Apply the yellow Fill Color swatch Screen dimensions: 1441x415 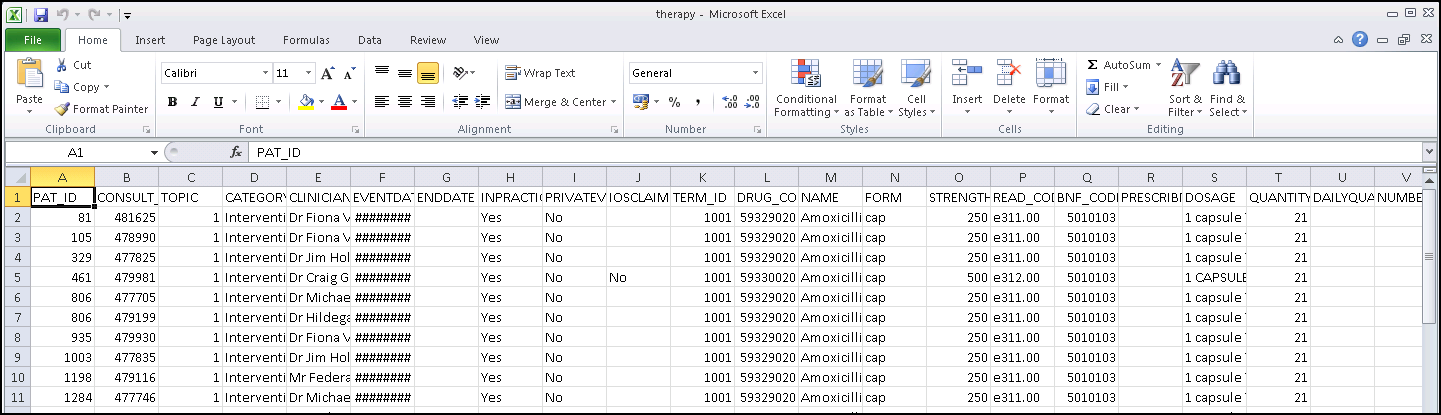click(x=307, y=102)
